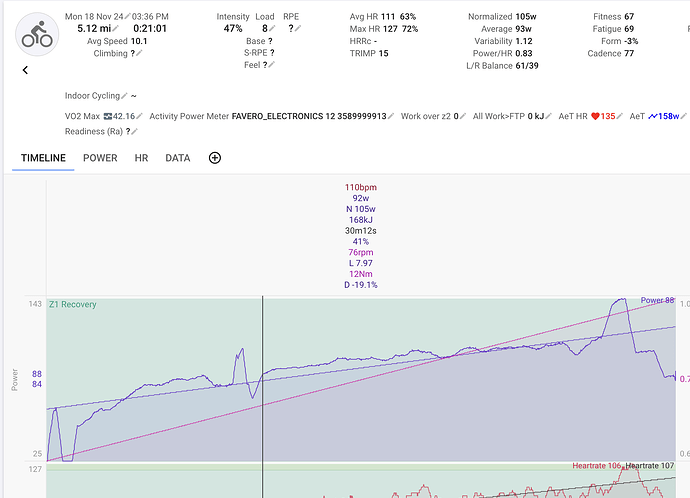Viewport: 690px width, 498px height.
Task: Click the cycling activity type icon
Action: pos(37,34)
